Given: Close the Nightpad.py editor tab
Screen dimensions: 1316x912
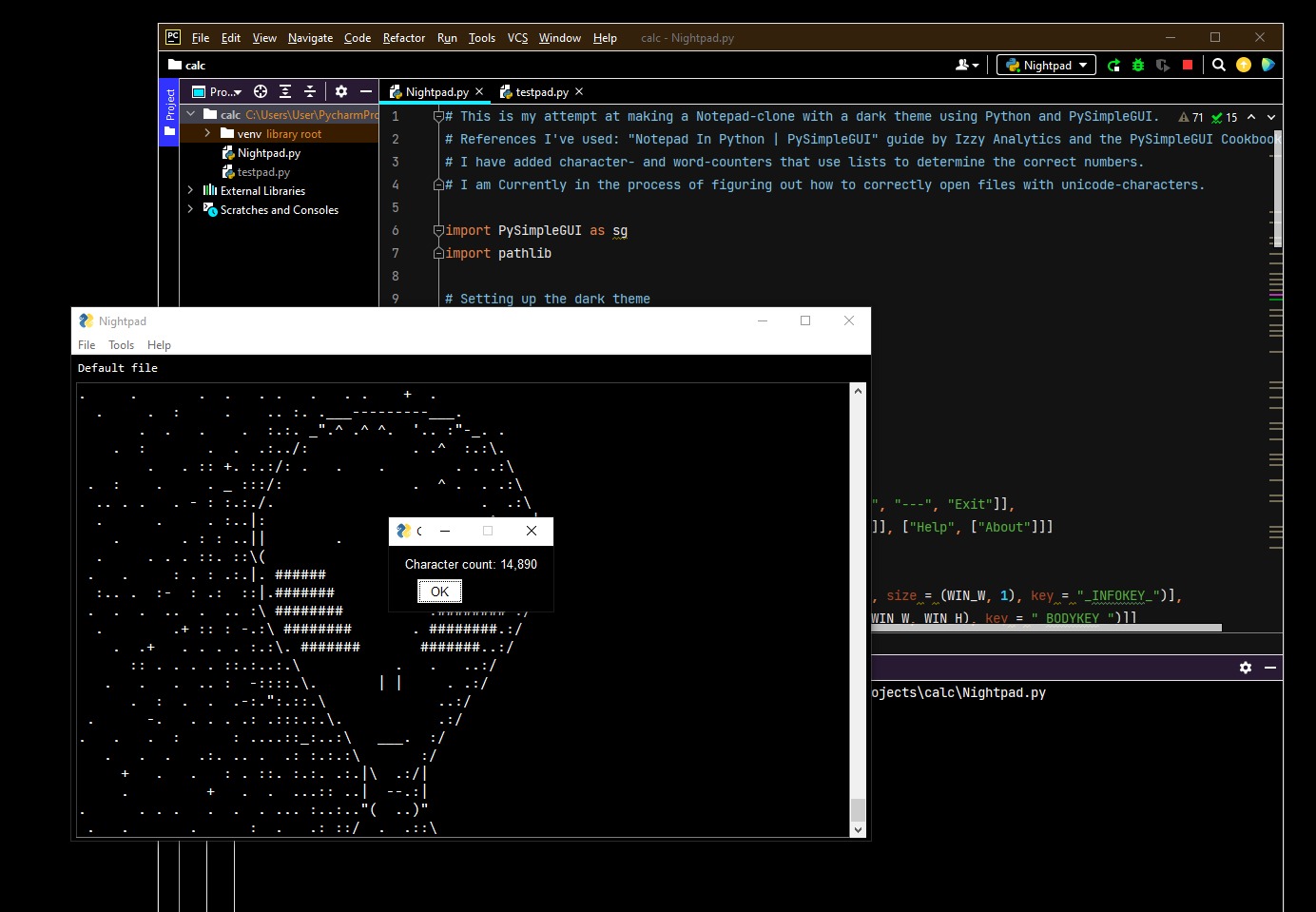Looking at the screenshot, I should tap(479, 92).
